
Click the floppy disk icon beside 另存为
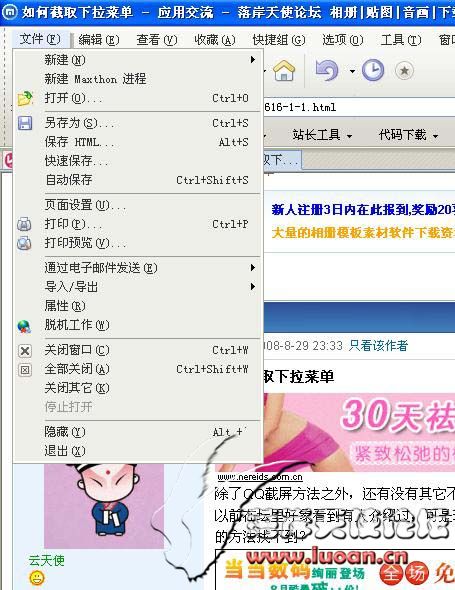(25, 123)
